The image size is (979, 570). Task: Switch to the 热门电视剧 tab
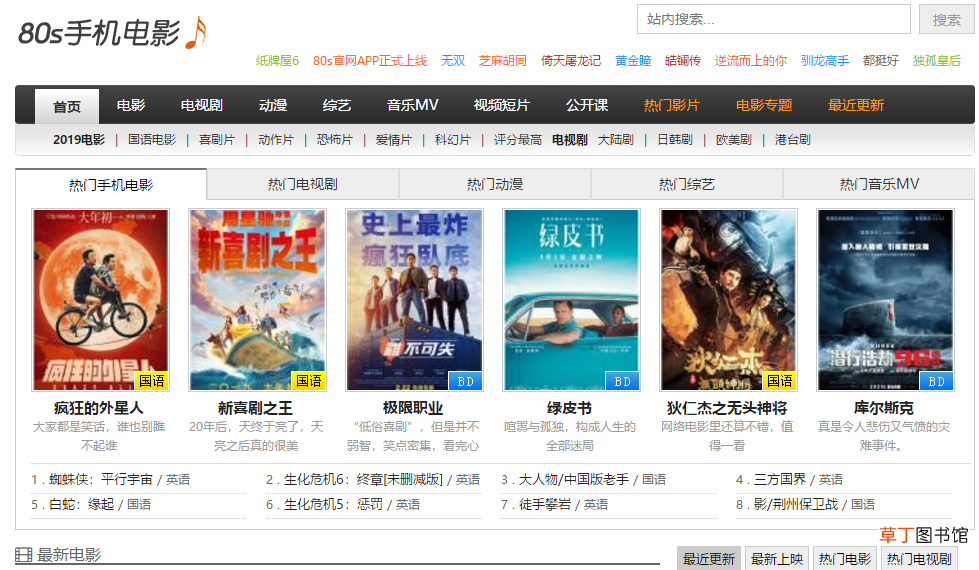[x=303, y=185]
